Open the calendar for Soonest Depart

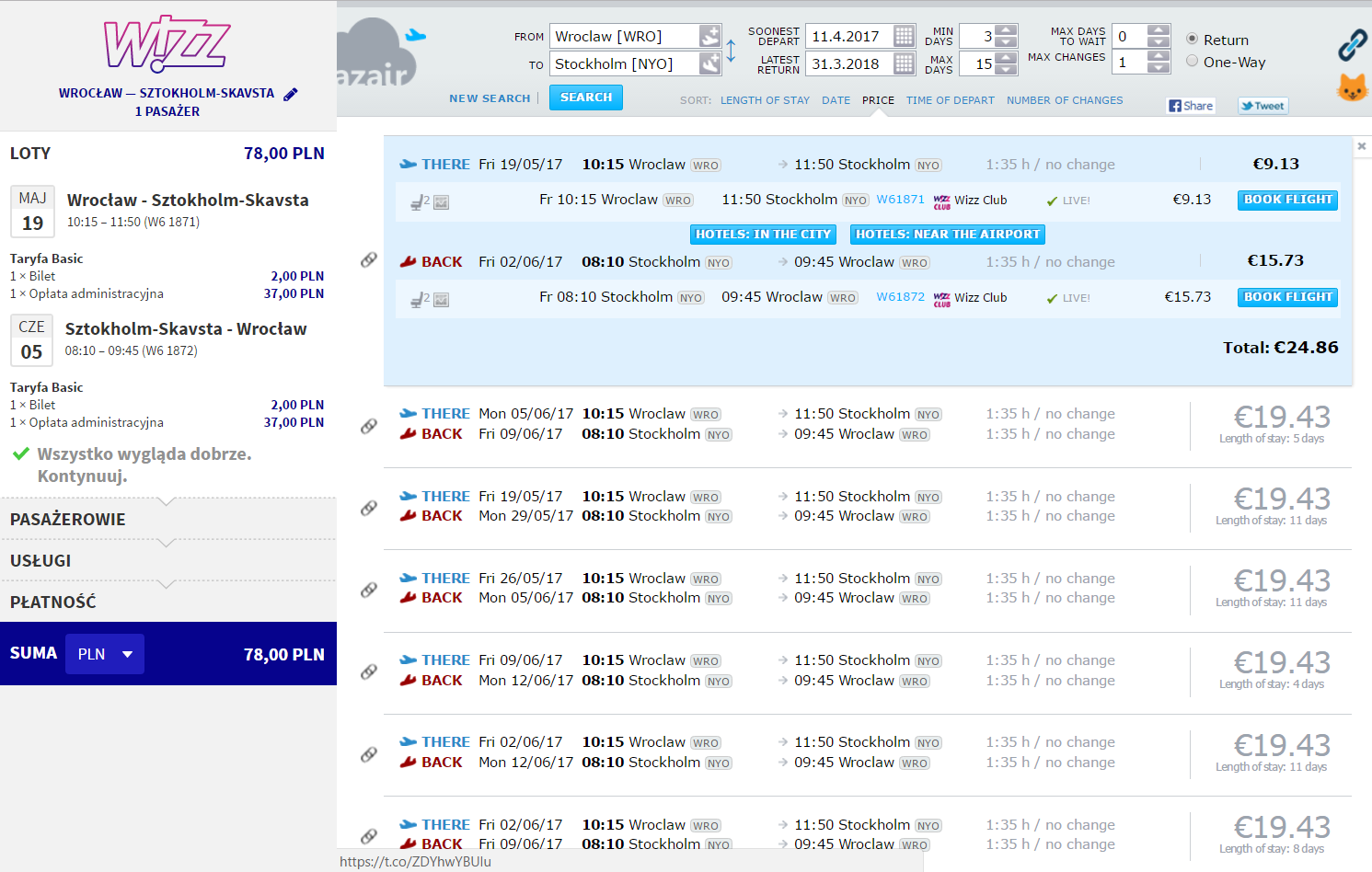904,36
